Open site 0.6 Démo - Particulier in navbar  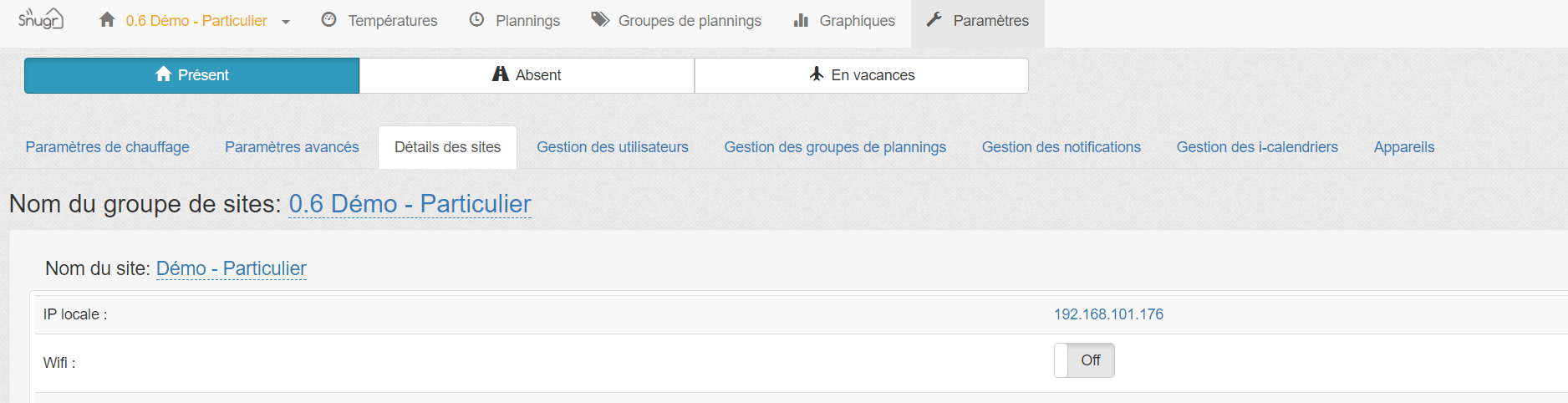(x=196, y=21)
